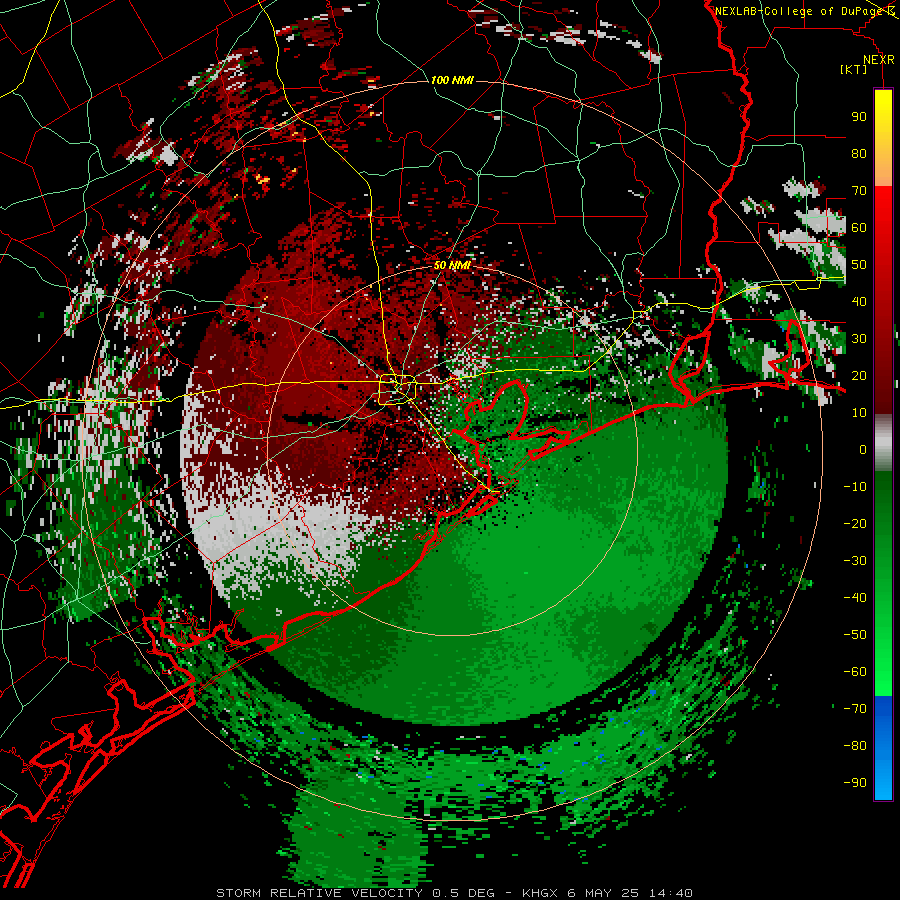Screen dimensions: 900x900
Task: Click the 60 value on velocity scale
Action: pos(859,227)
